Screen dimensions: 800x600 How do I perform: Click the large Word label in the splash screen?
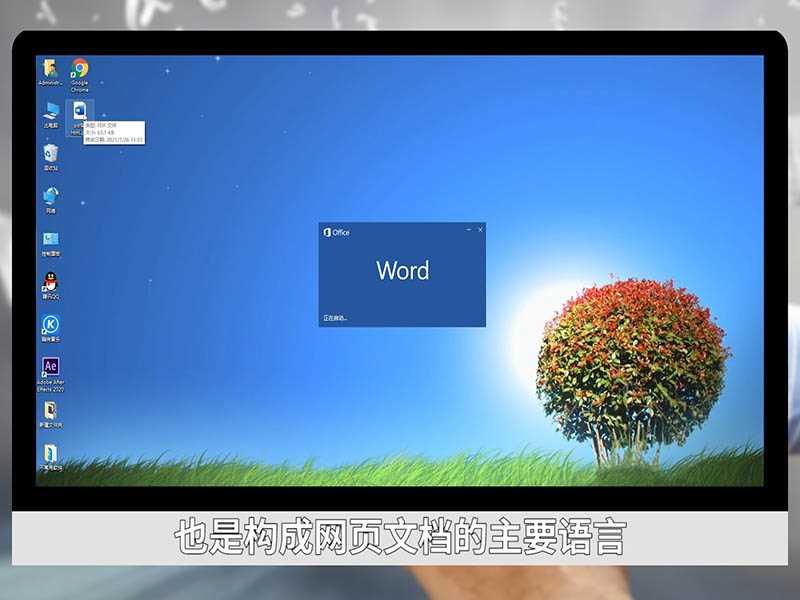[x=402, y=271]
